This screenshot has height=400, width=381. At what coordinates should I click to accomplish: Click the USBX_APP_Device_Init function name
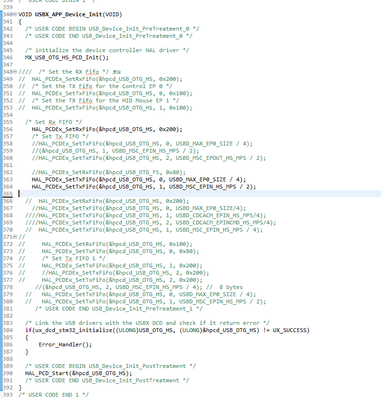[x=68, y=15]
